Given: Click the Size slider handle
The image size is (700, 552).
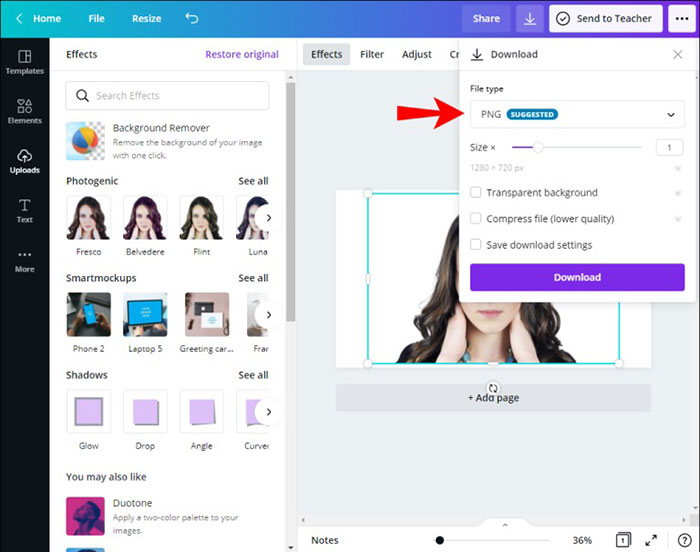Looking at the screenshot, I should click(x=538, y=147).
